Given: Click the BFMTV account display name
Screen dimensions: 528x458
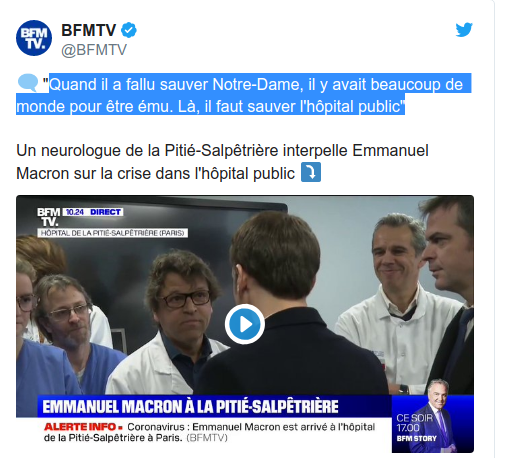Looking at the screenshot, I should (x=89, y=30).
